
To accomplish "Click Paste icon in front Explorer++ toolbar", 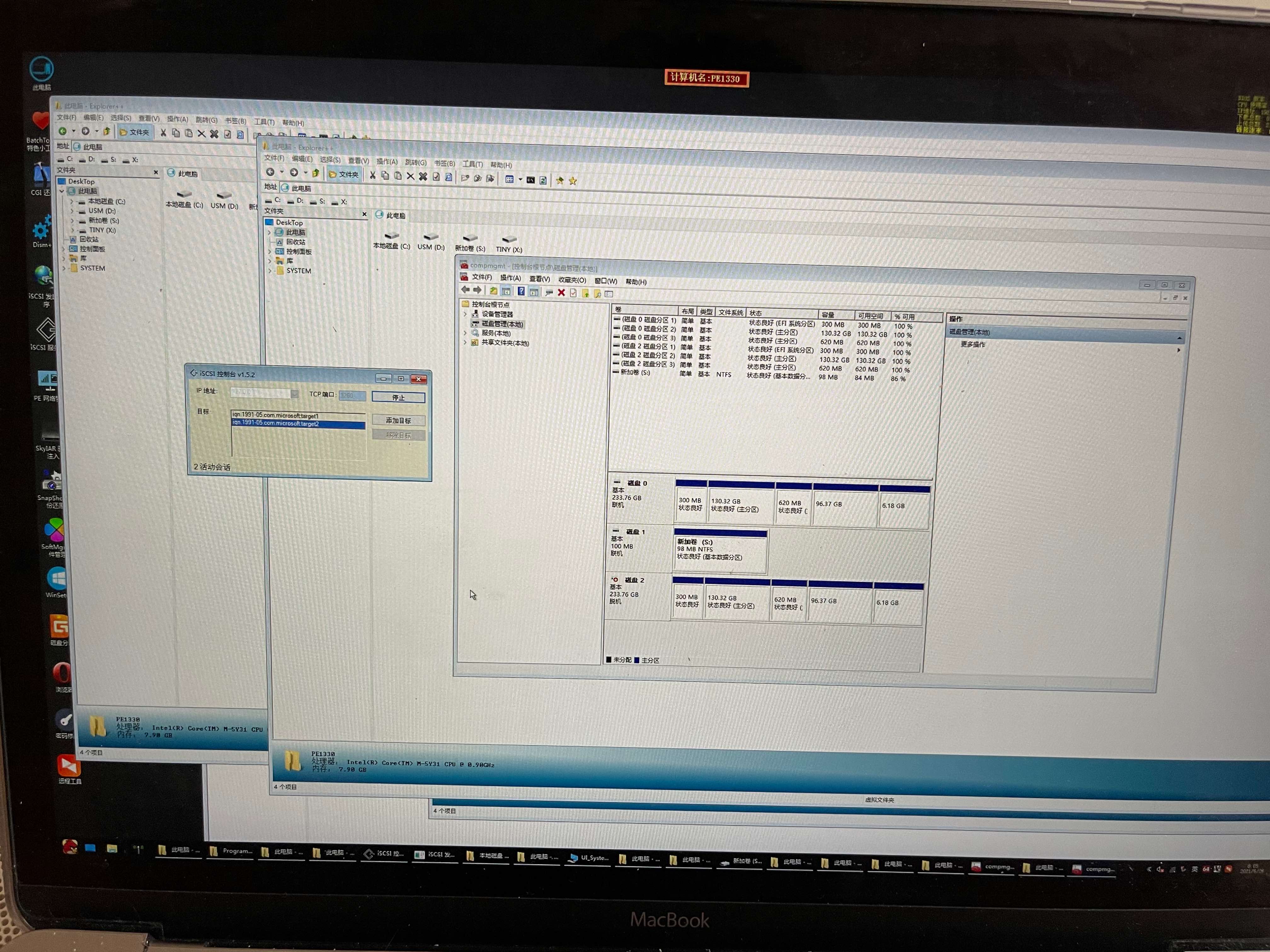I will 398,176.
